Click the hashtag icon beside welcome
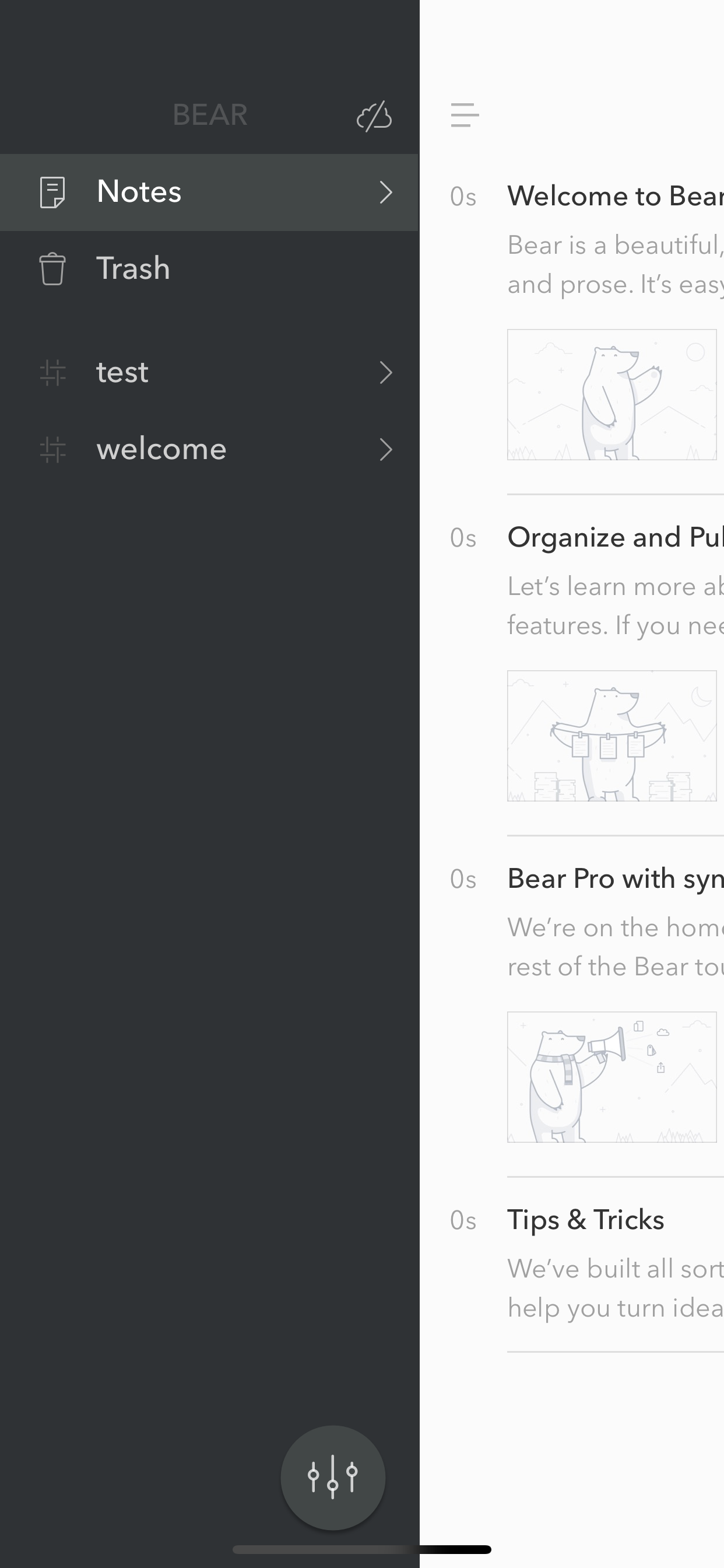724x1568 pixels. point(53,450)
